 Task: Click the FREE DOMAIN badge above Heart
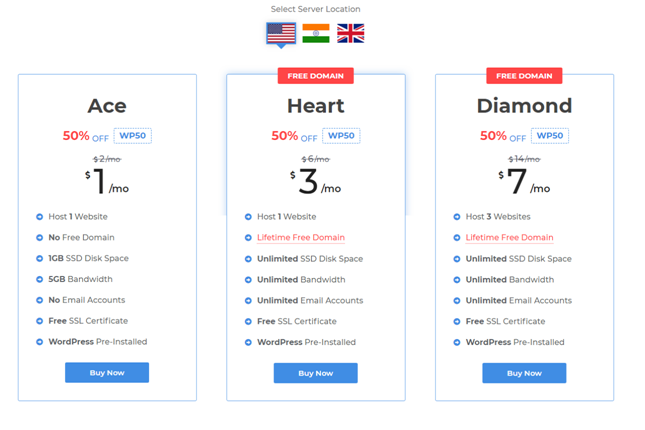316,76
